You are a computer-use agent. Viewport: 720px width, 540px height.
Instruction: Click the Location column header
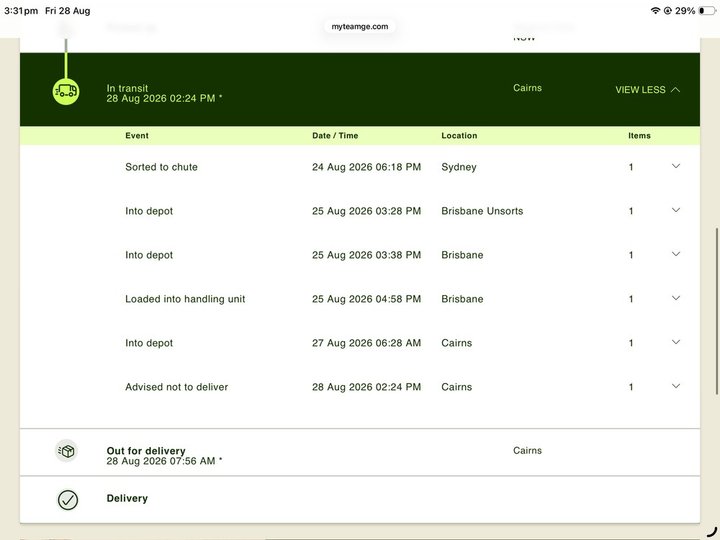point(459,135)
